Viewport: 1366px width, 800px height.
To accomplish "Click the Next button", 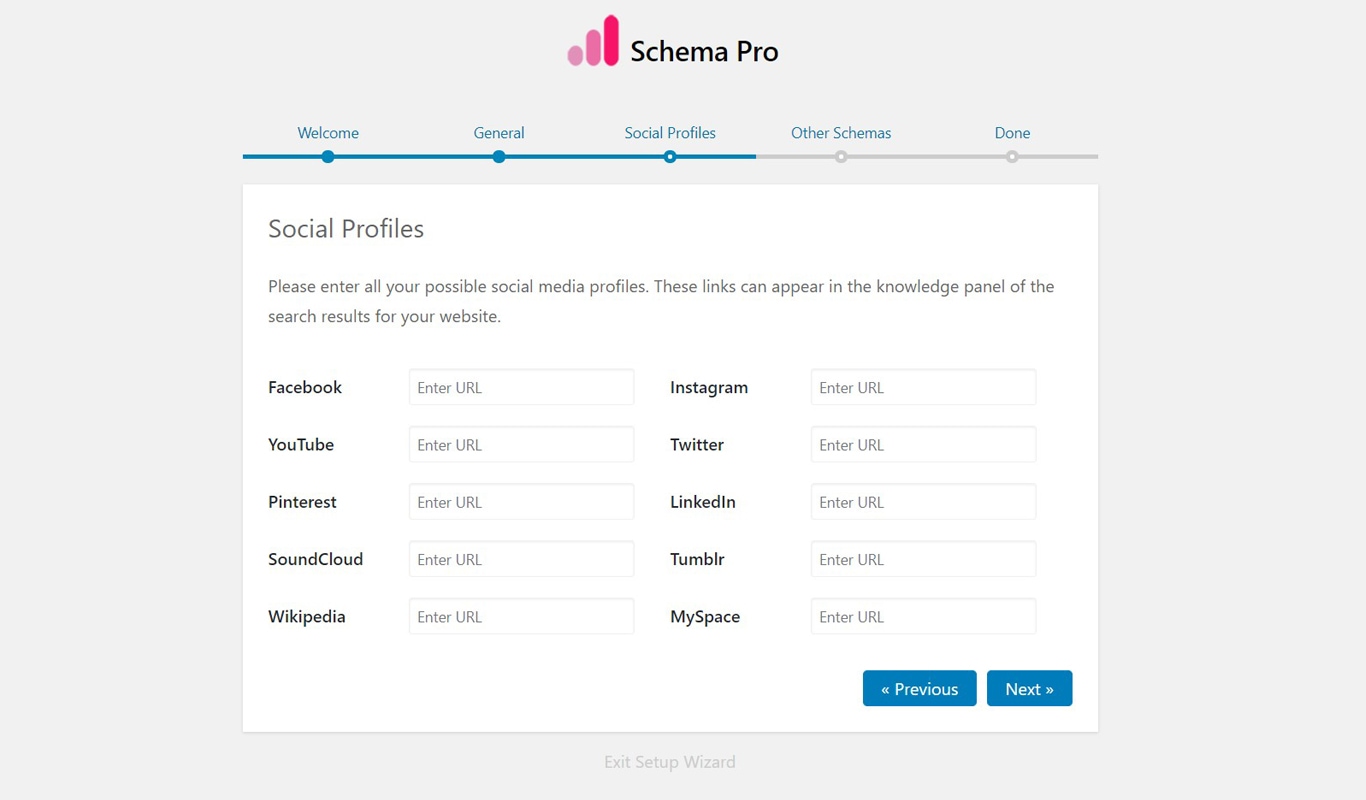I will click(x=1030, y=688).
